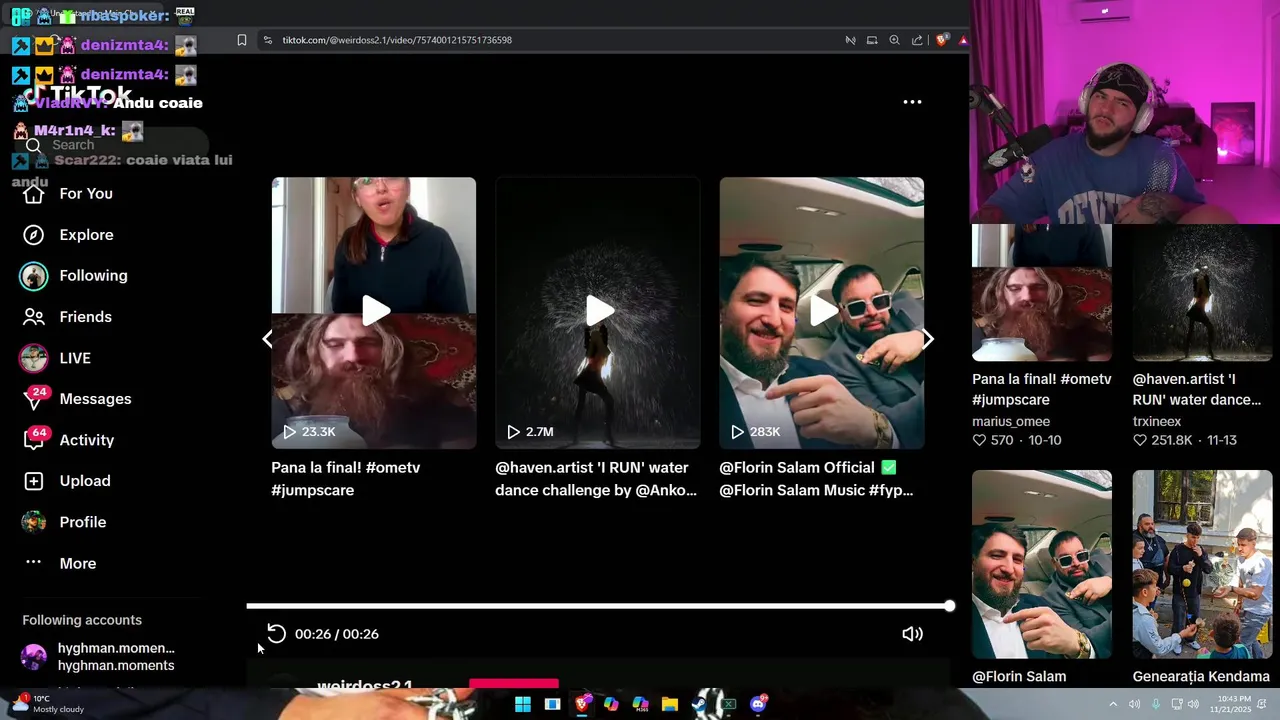This screenshot has height=720, width=1280.
Task: Click the share page icon in address bar
Action: (x=917, y=40)
